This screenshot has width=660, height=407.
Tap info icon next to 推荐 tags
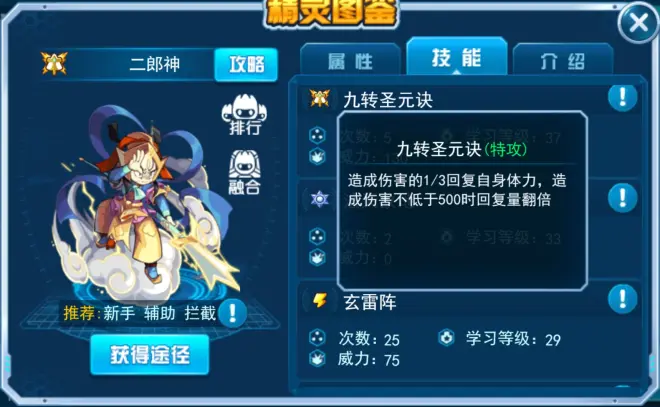coord(232,313)
